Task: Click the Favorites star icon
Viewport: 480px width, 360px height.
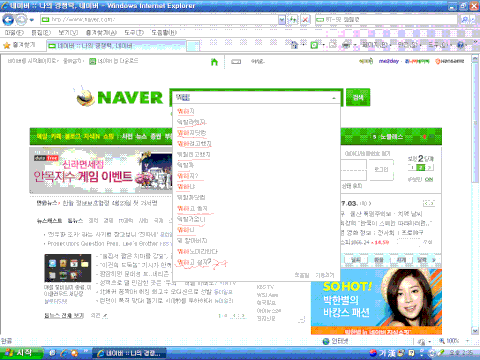Action: point(7,45)
